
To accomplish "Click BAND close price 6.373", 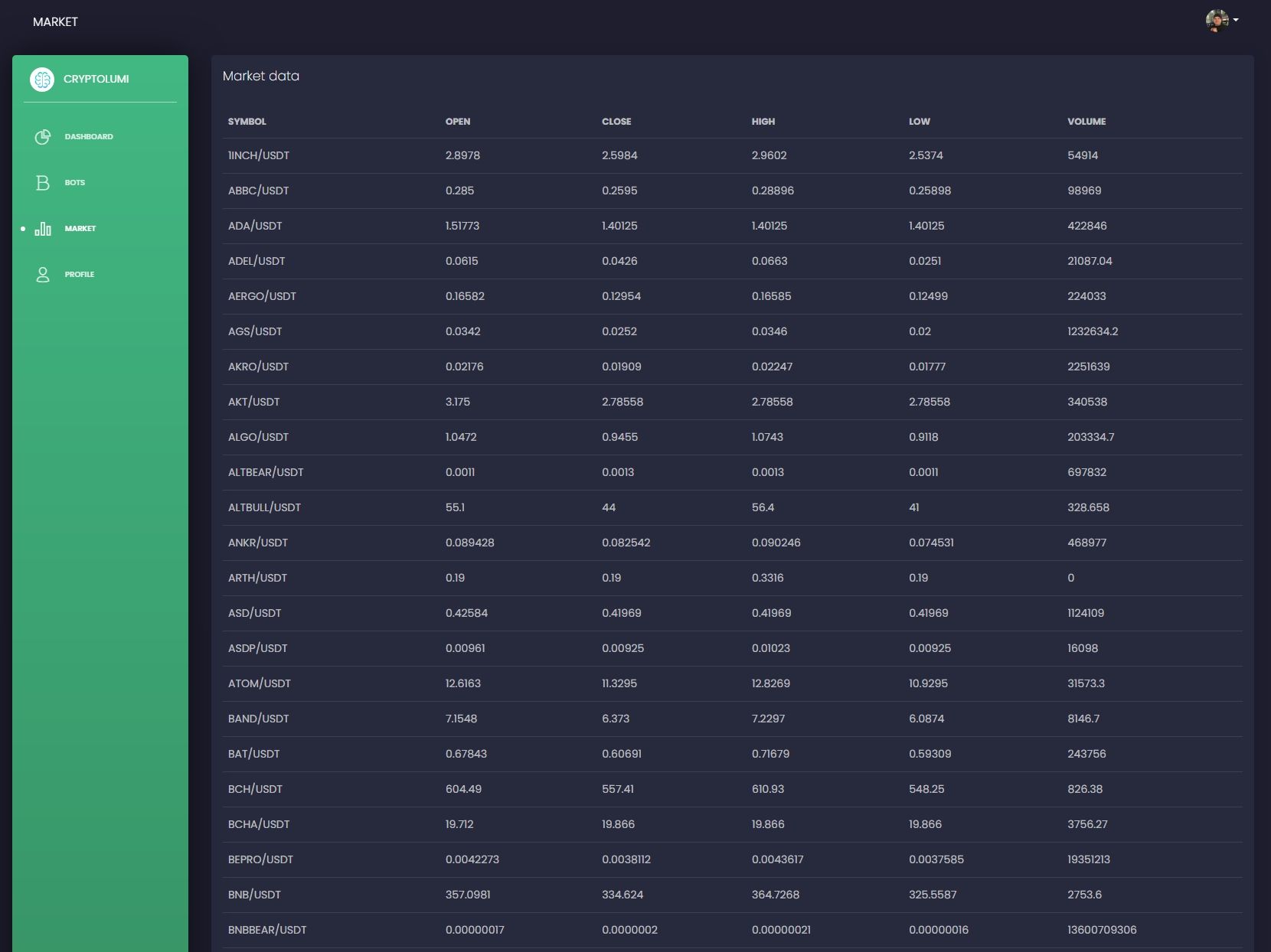I will [616, 719].
